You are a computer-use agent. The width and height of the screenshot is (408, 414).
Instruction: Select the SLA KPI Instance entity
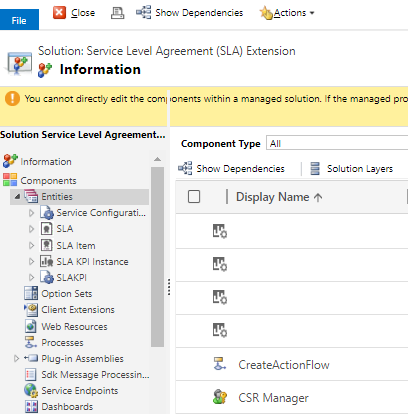(92, 262)
